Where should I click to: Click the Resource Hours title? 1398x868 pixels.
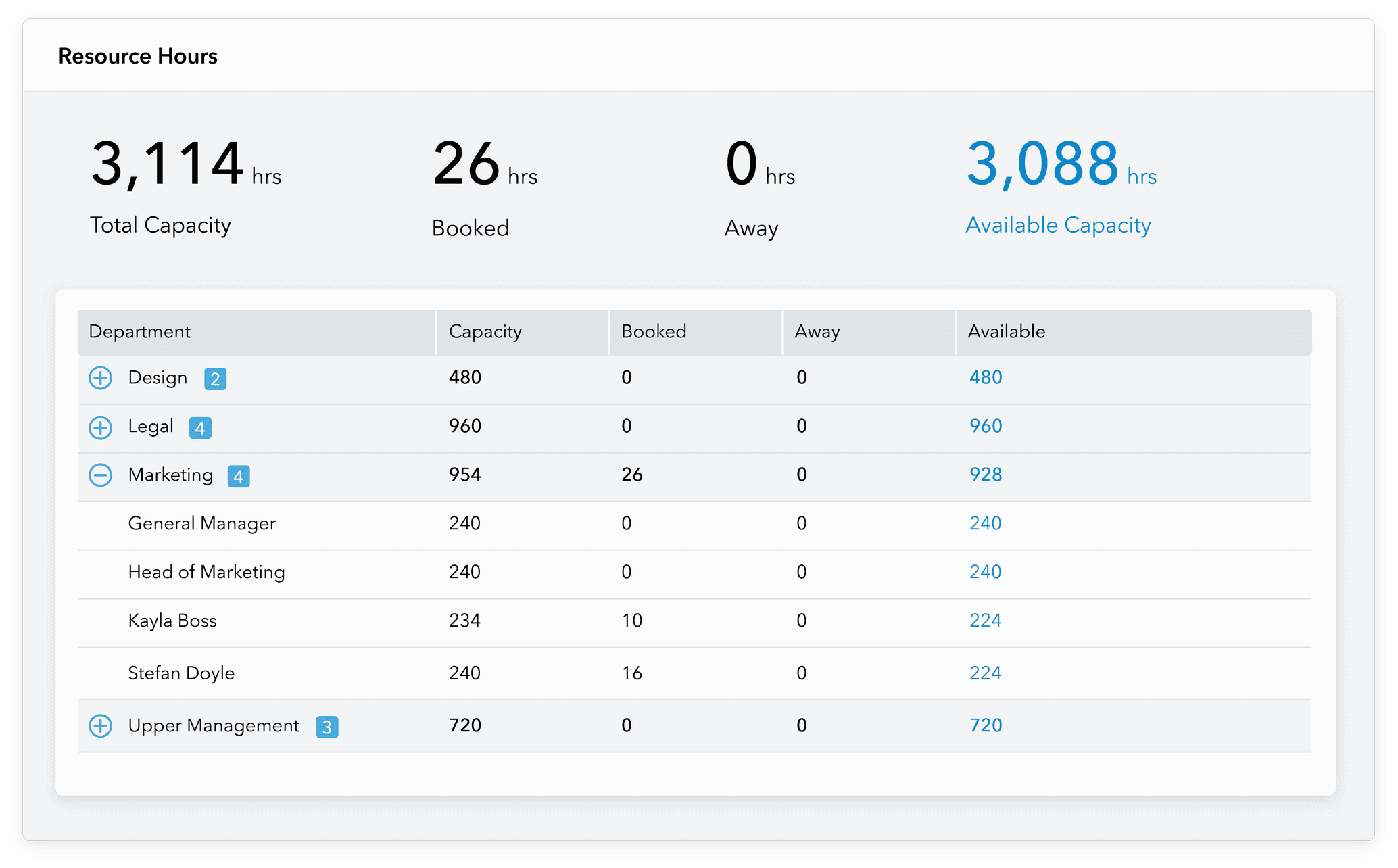[x=137, y=56]
